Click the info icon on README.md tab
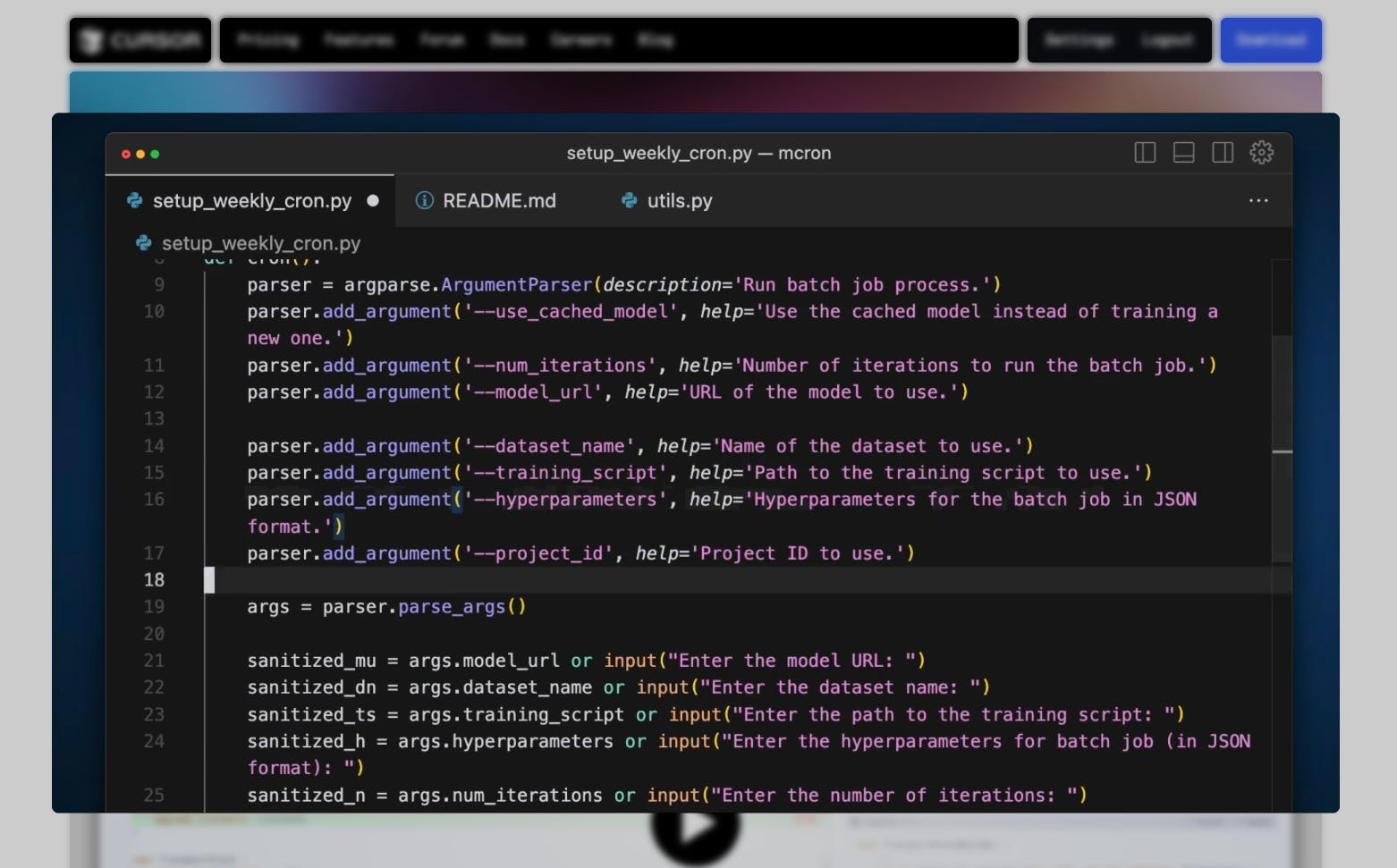Viewport: 1397px width, 868px height. [x=425, y=201]
